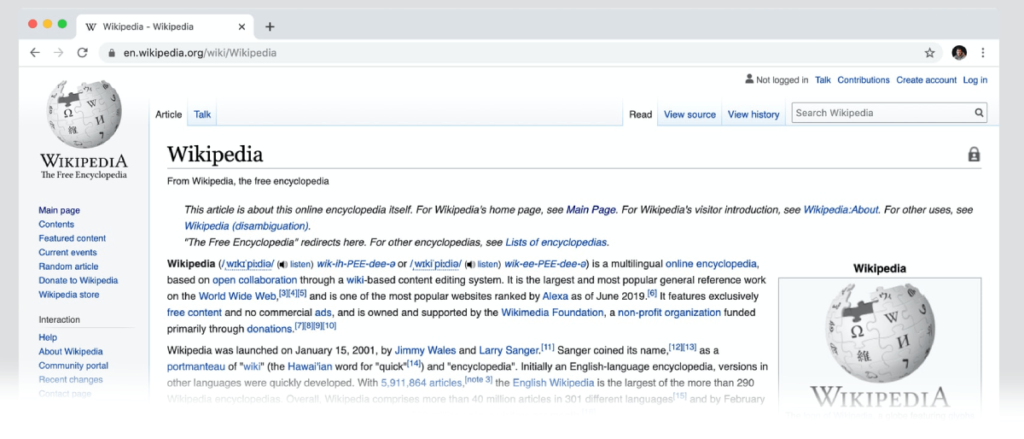Open Current events in sidebar
Viewport: 1024px width, 439px height.
point(67,252)
